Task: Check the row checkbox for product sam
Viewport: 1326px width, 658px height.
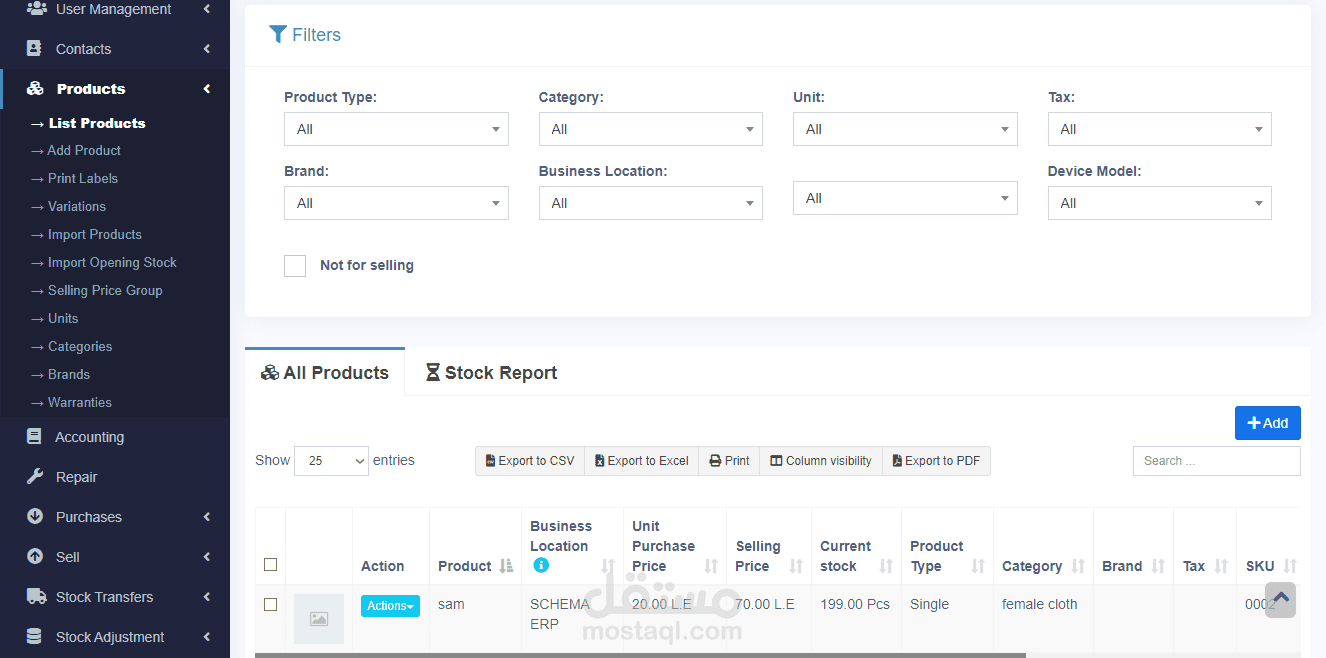Action: [270, 604]
